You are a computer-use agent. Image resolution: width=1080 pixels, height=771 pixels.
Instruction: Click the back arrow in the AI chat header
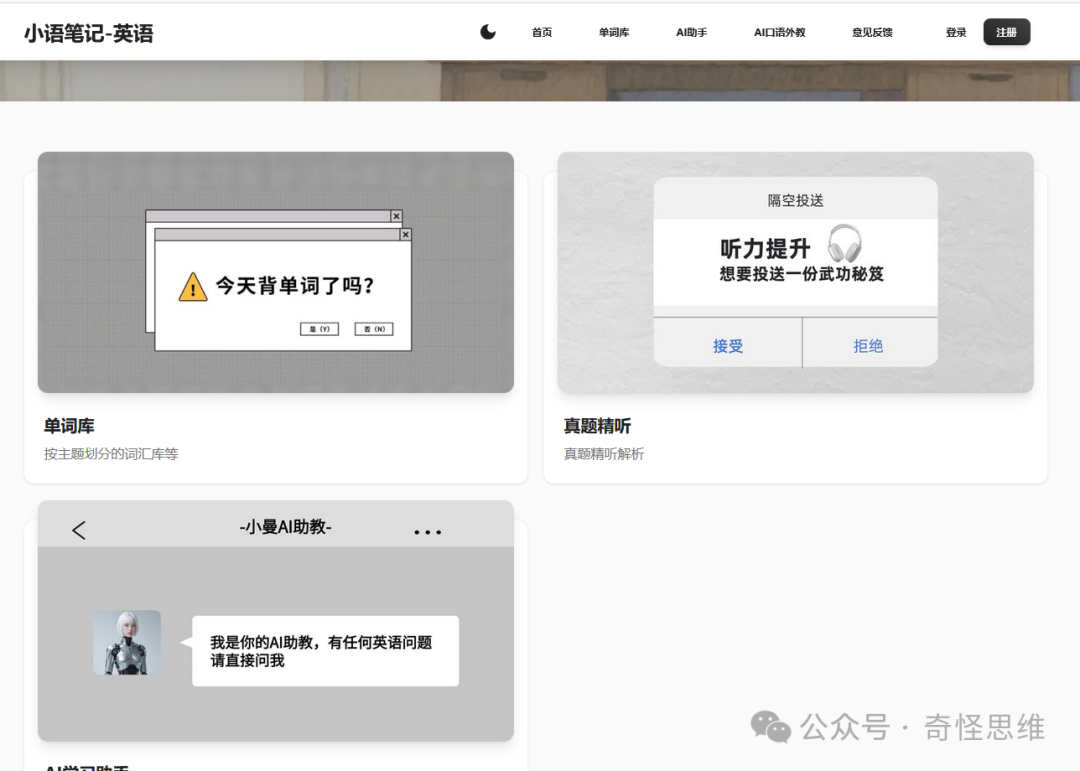(x=79, y=531)
